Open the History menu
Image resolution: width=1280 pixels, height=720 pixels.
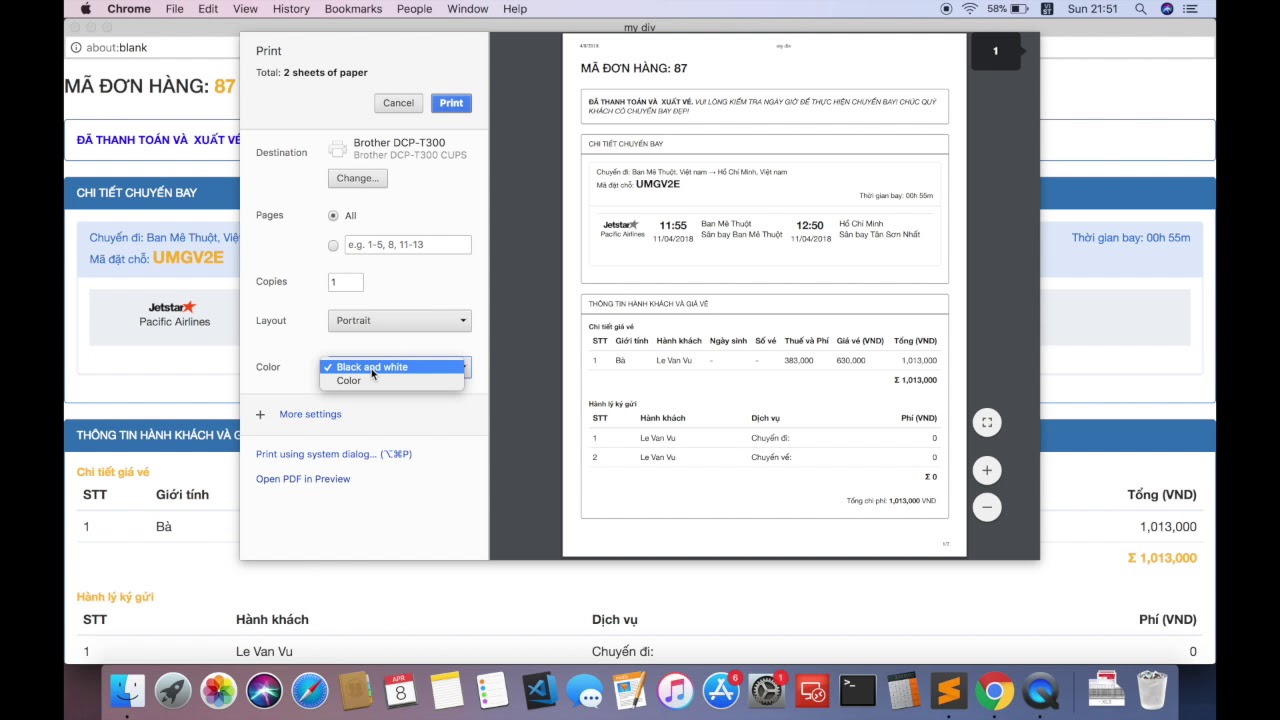pyautogui.click(x=291, y=9)
